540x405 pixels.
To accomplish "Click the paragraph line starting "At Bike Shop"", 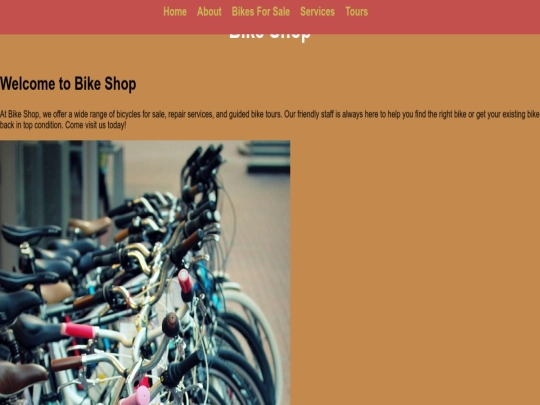I will point(270,114).
